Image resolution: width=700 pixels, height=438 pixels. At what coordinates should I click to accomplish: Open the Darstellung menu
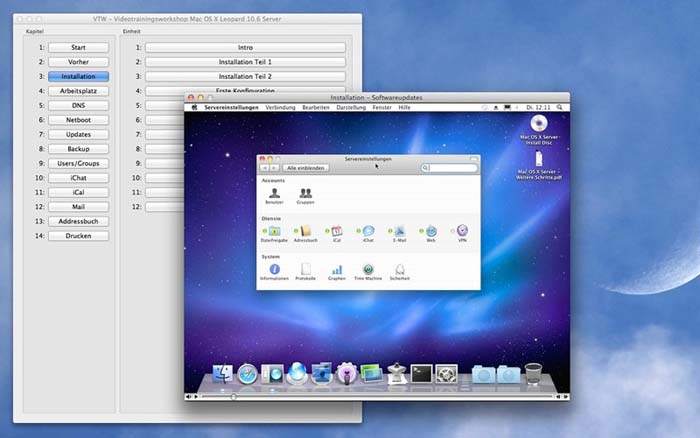pyautogui.click(x=351, y=108)
